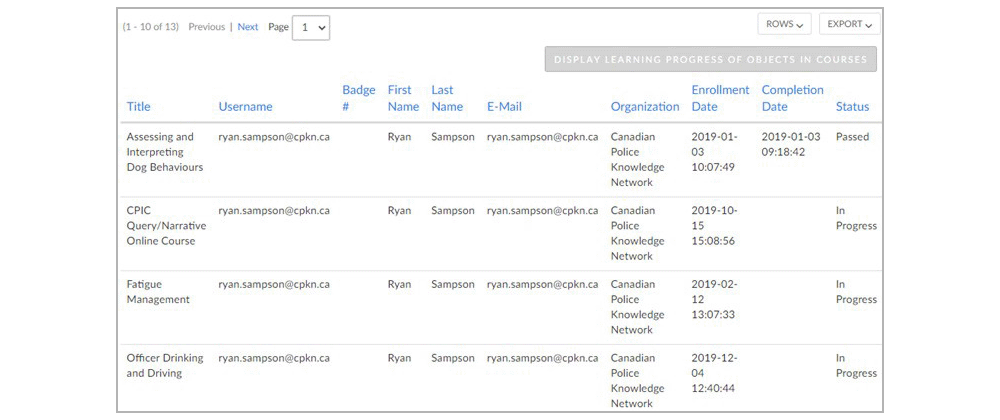The height and width of the screenshot is (420, 1000).
Task: Sort by the First Name column header
Action: [x=403, y=98]
